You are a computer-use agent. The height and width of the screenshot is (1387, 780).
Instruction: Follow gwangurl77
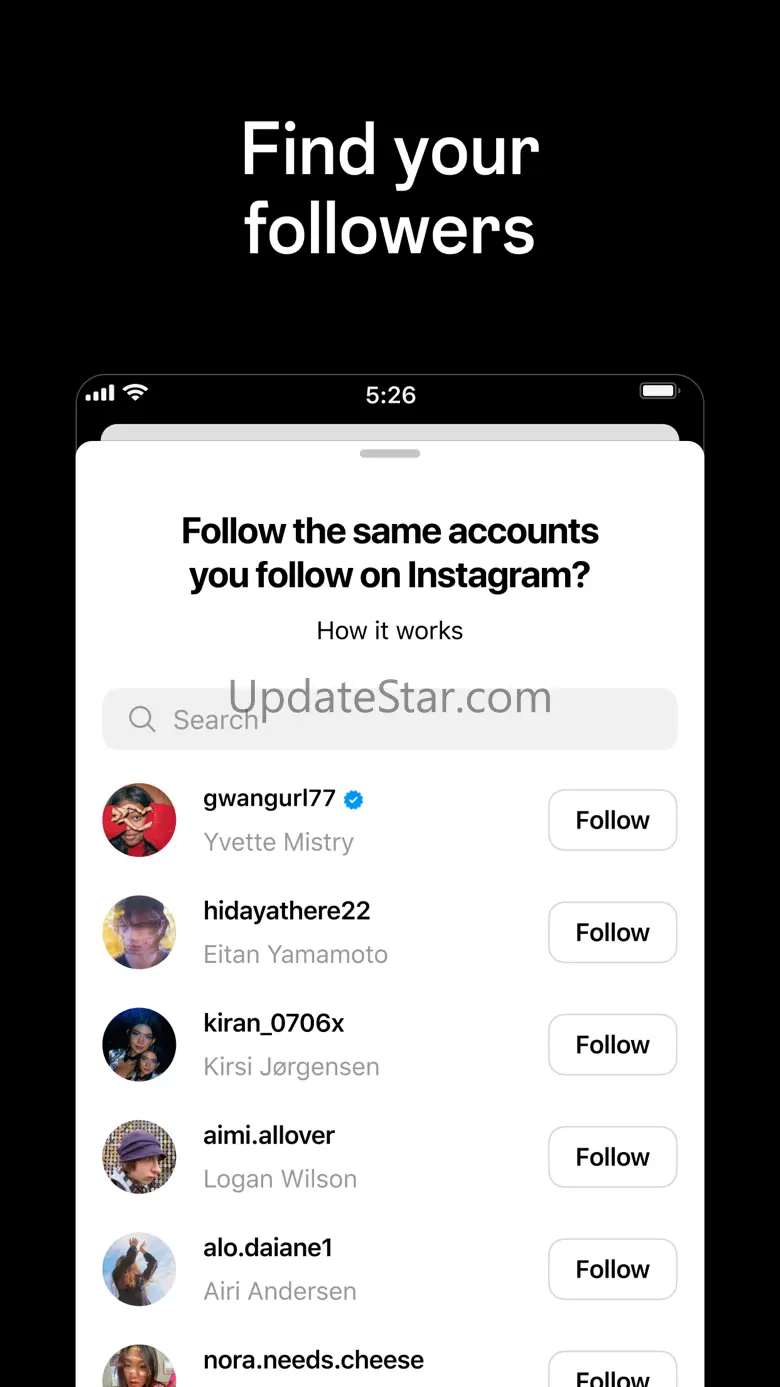612,820
